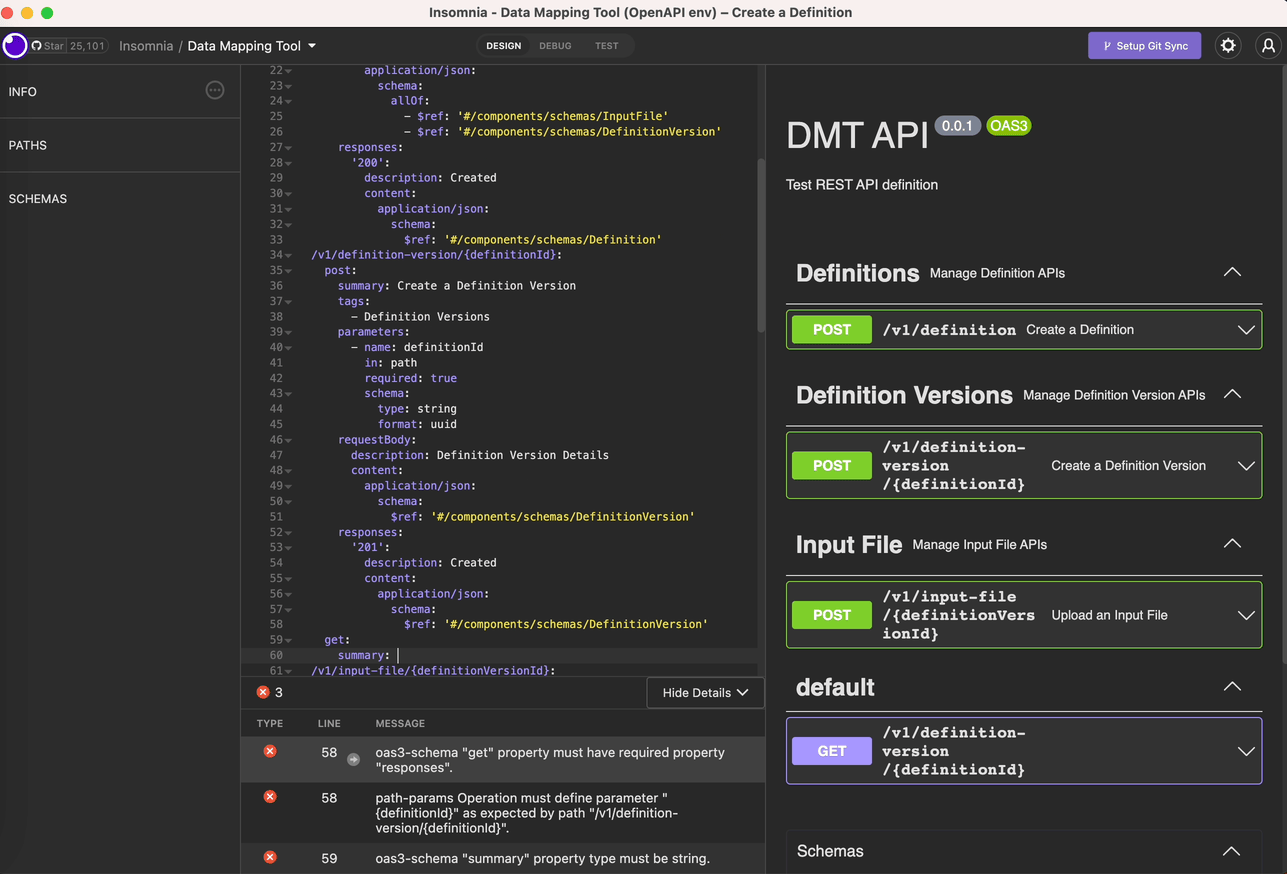The height and width of the screenshot is (874, 1287).
Task: Click the GitHub Star badge
Action: pyautogui.click(x=68, y=46)
